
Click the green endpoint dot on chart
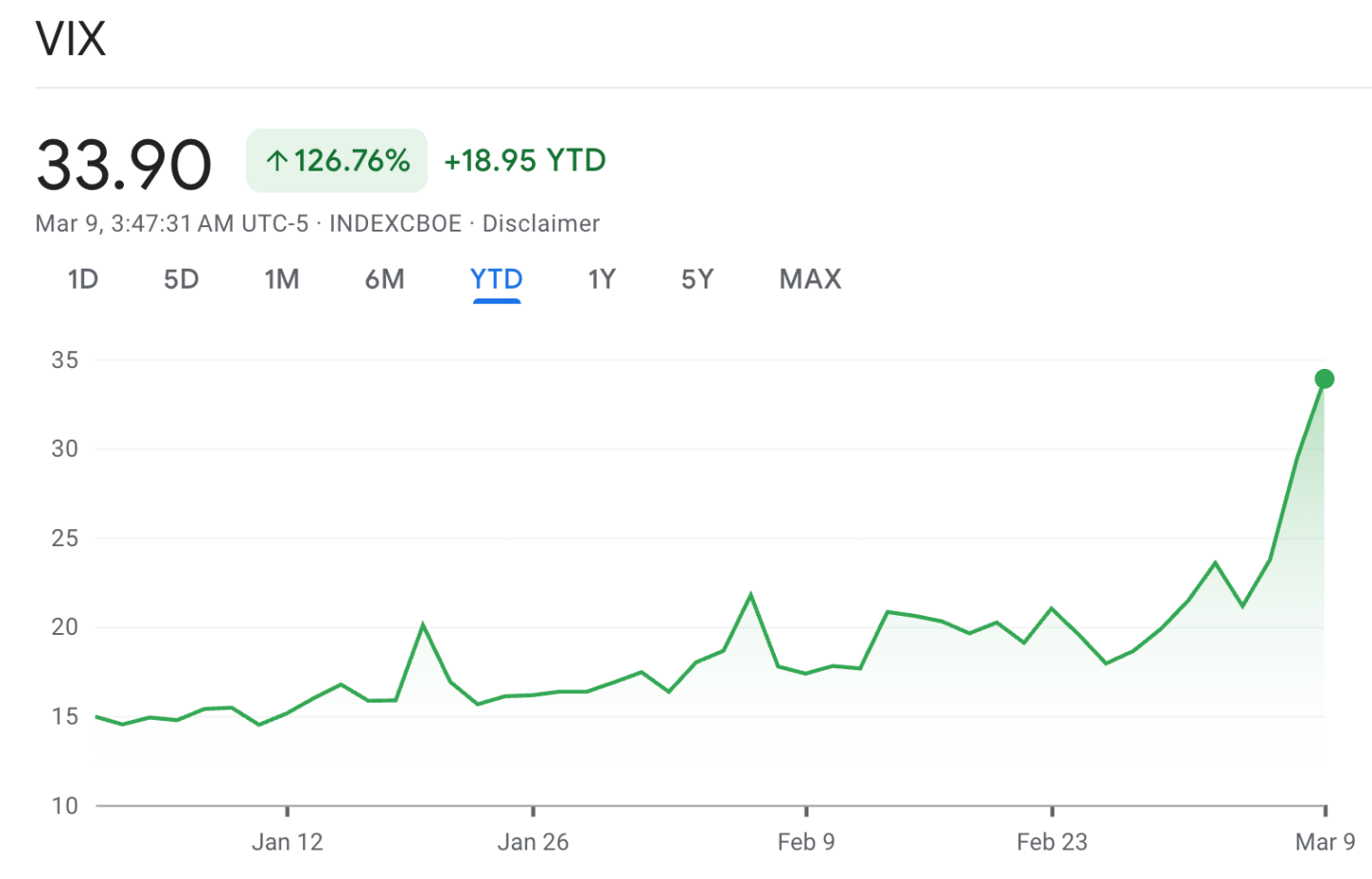pyautogui.click(x=1323, y=379)
